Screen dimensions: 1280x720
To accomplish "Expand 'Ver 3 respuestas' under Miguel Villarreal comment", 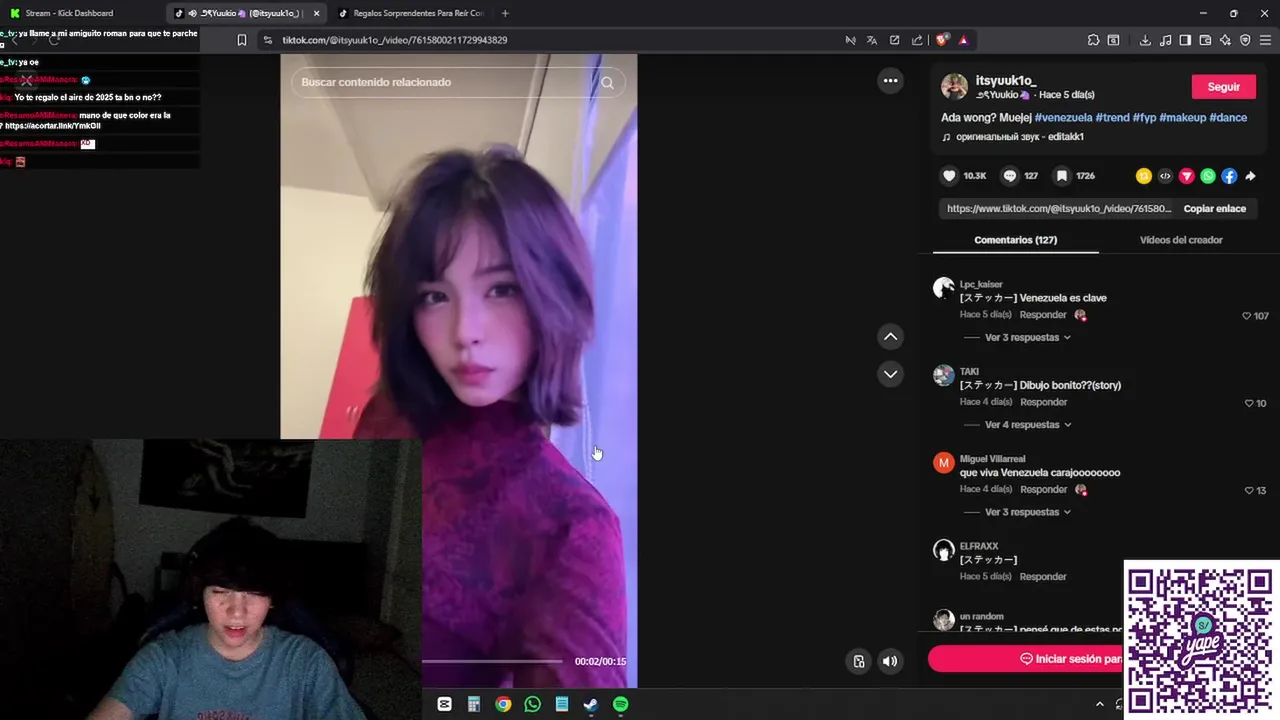I will [x=1027, y=512].
